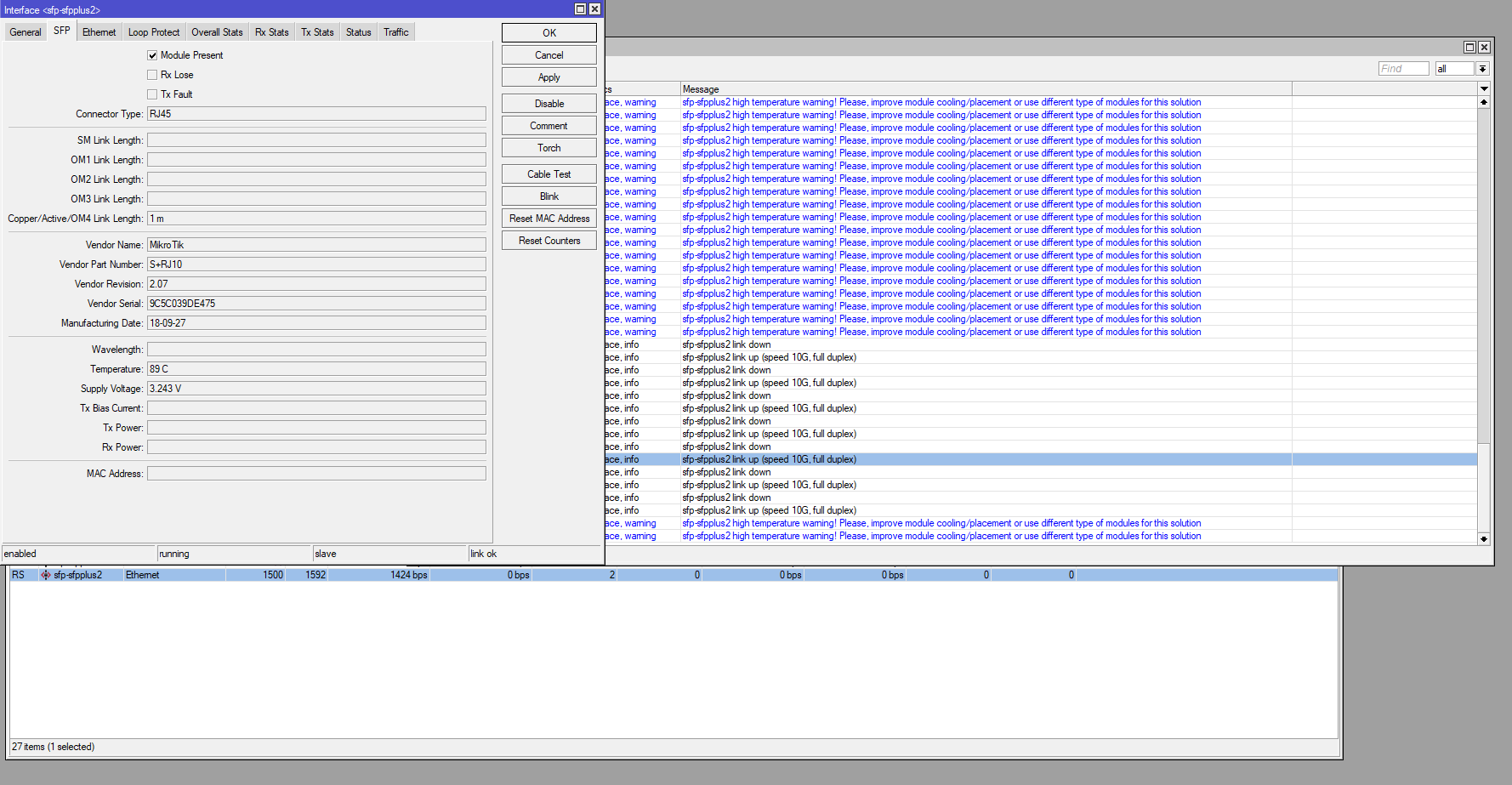The height and width of the screenshot is (785, 1512).
Task: Maximize the Interface sfp-sfpplus2 dialog
Action: pyautogui.click(x=580, y=9)
